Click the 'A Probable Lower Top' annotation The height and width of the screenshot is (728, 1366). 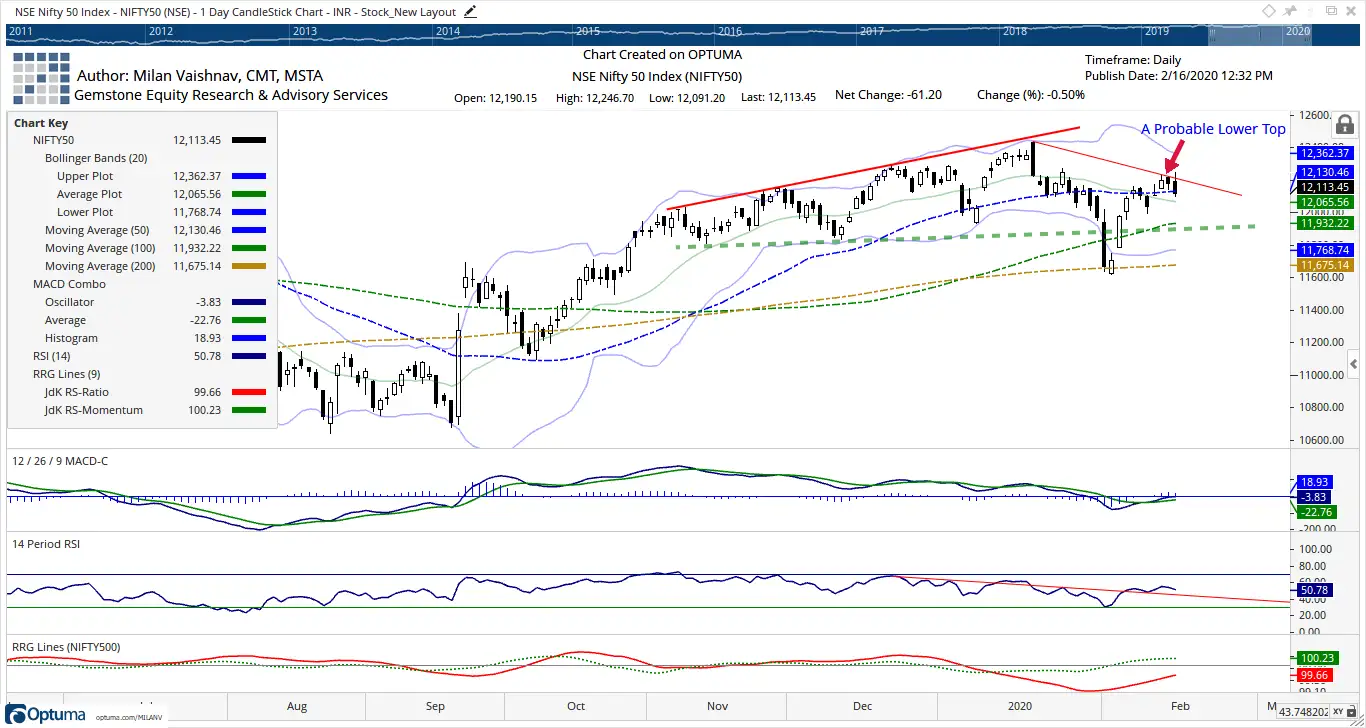click(1212, 129)
